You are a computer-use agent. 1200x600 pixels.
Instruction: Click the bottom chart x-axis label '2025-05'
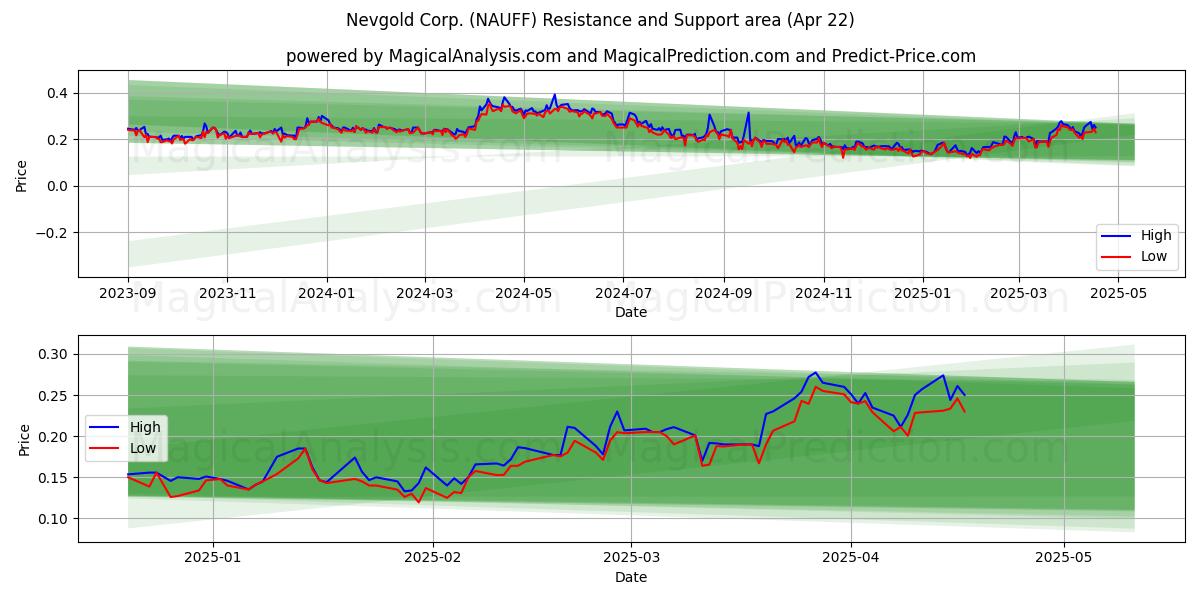tap(1064, 559)
